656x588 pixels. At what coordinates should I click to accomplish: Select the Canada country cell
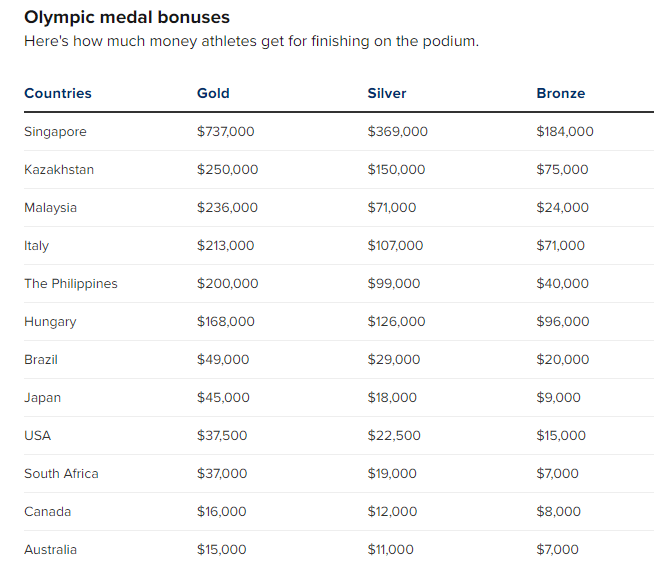(48, 512)
